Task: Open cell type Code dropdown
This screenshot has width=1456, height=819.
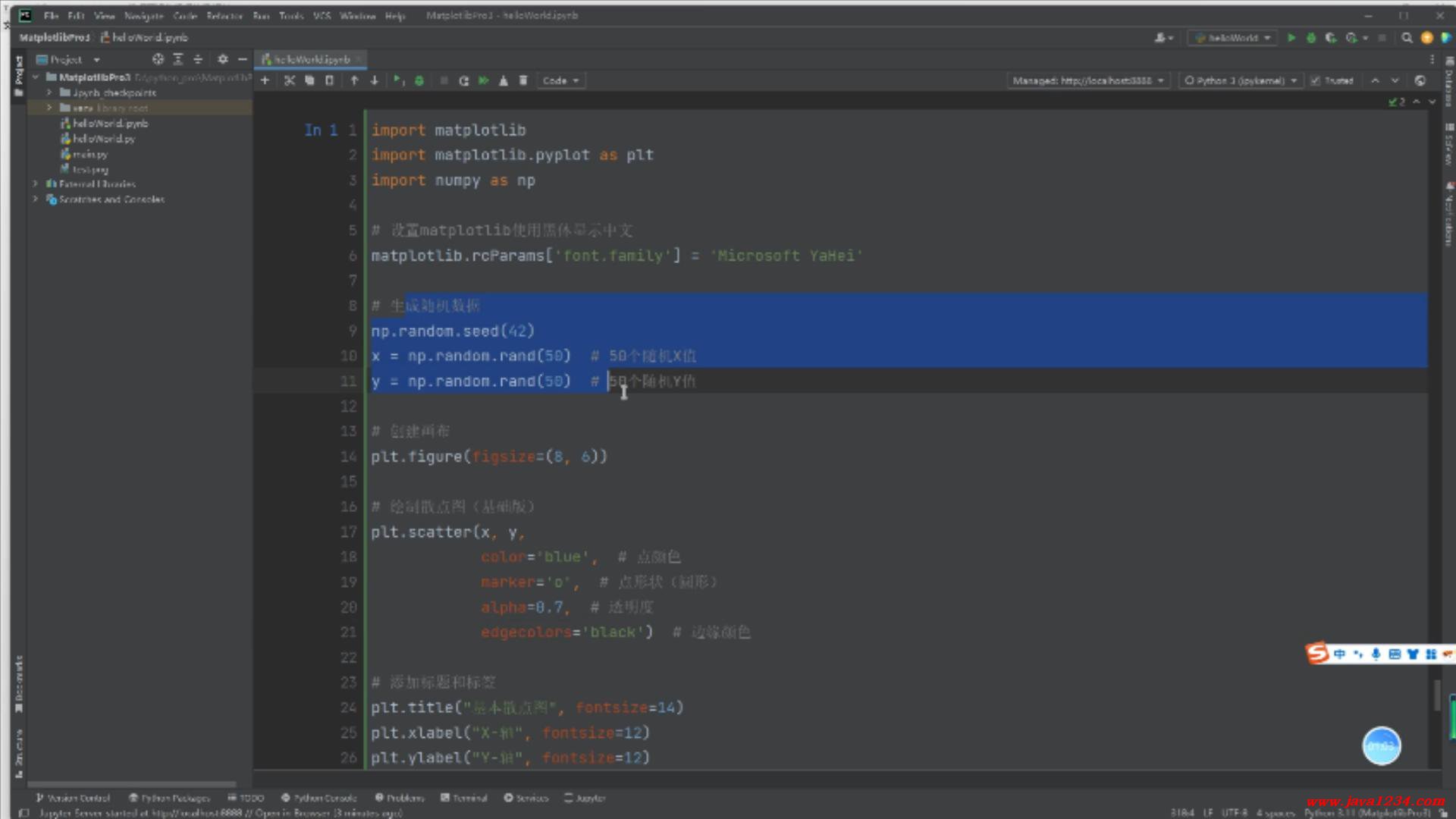Action: pos(560,80)
